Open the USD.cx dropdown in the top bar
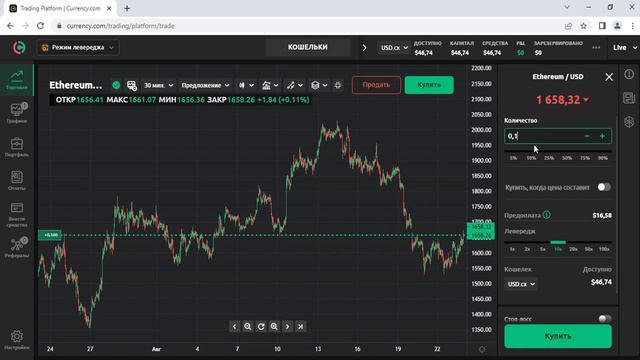Image resolution: width=640 pixels, height=360 pixels. 394,48
